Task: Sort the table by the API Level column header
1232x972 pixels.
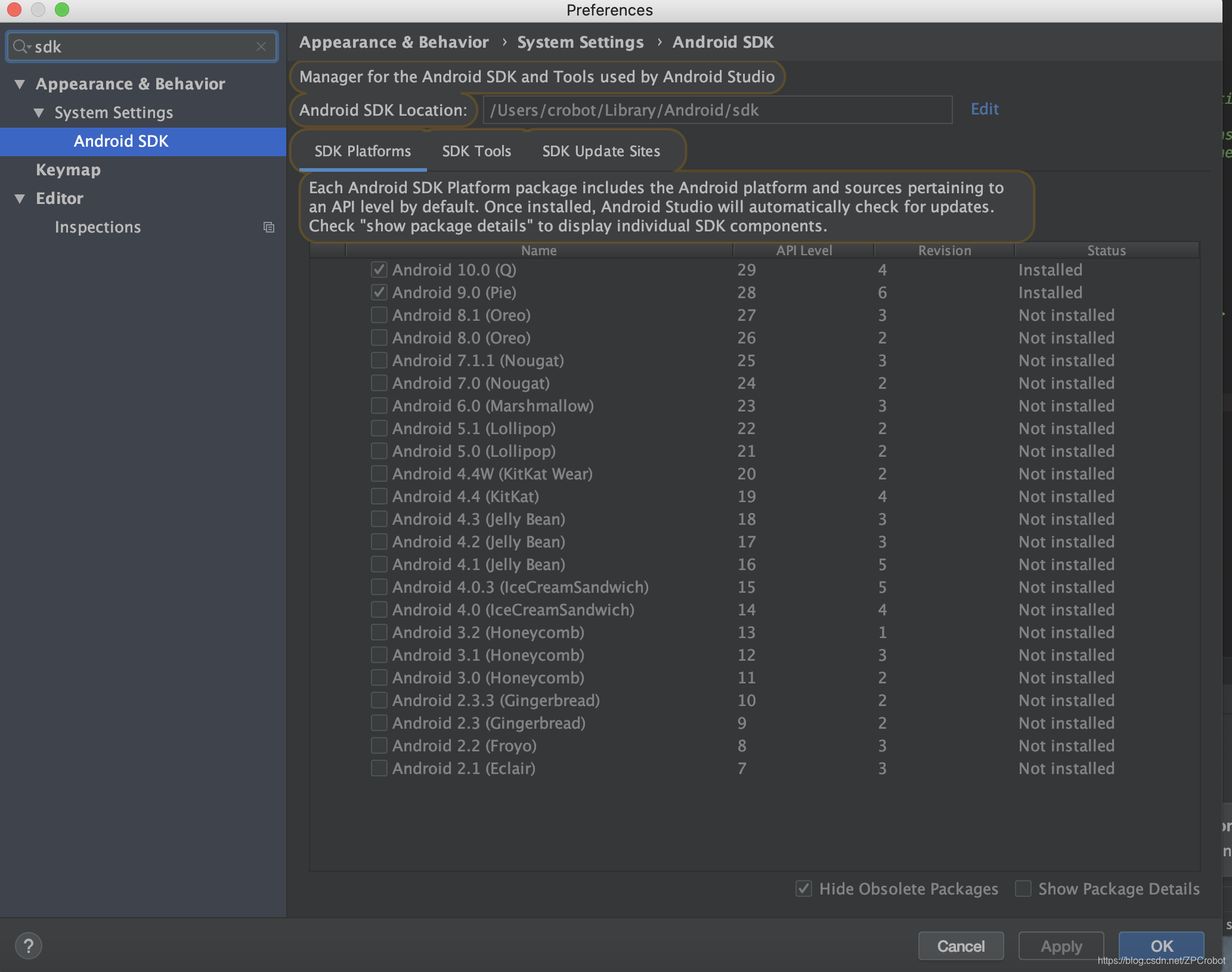Action: click(803, 250)
